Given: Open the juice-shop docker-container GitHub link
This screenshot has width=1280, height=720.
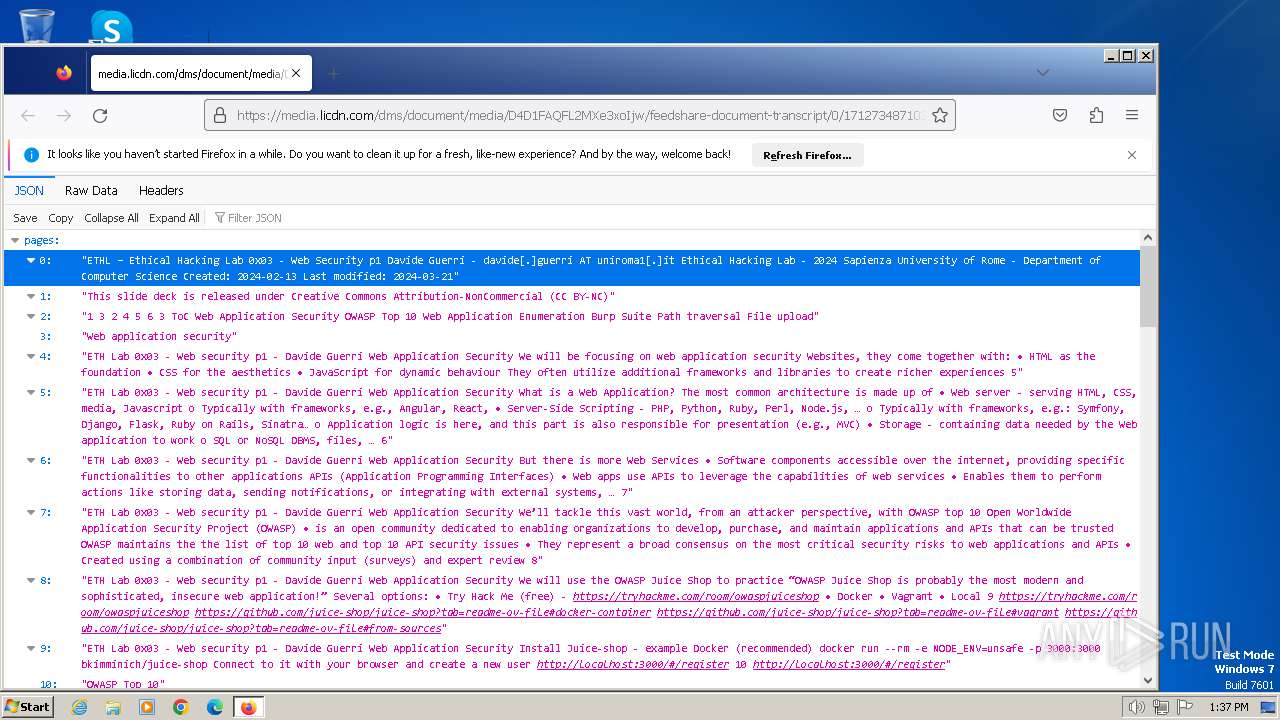Looking at the screenshot, I should click(x=423, y=613).
